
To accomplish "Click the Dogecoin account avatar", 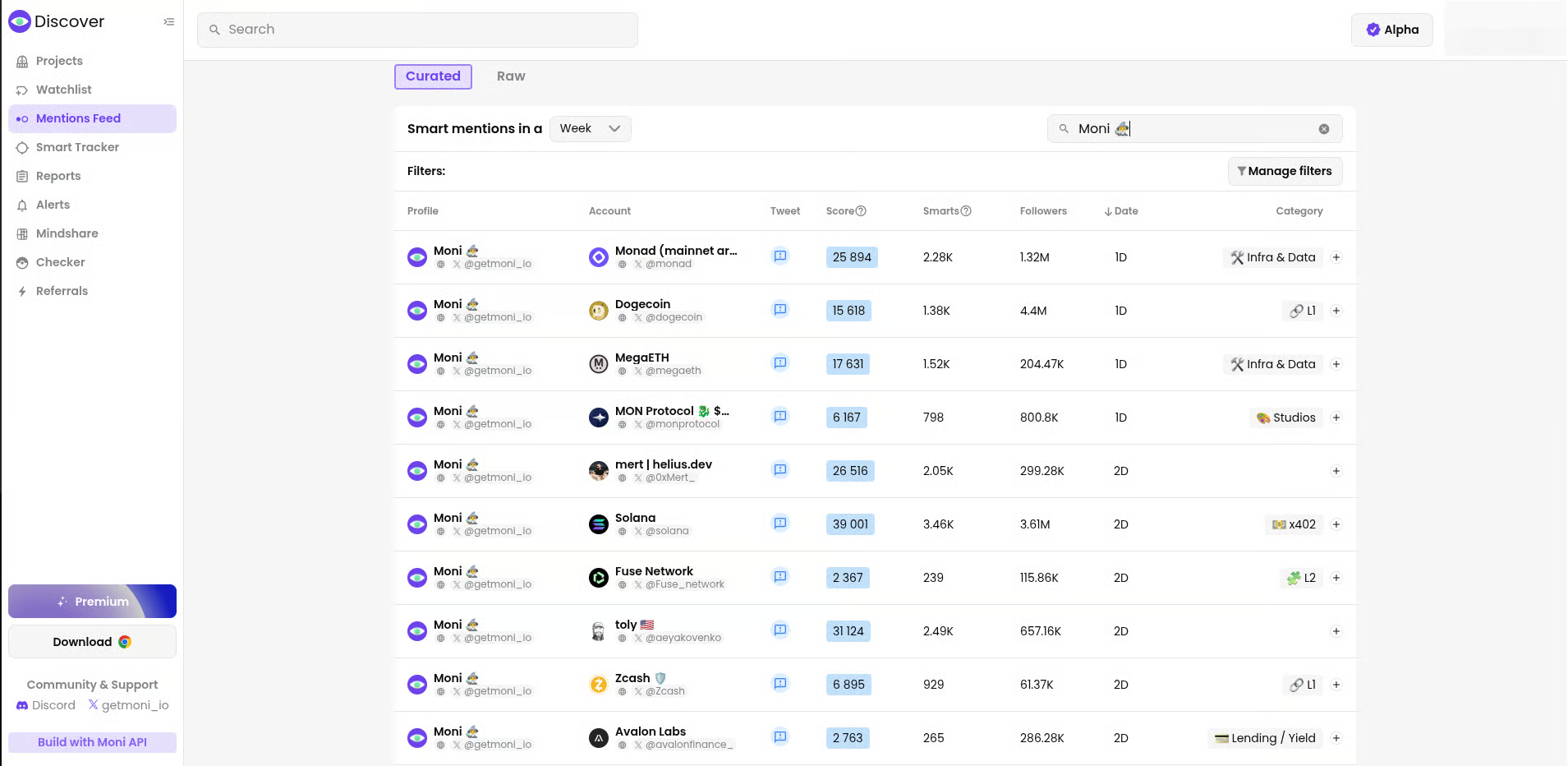I will 599,311.
